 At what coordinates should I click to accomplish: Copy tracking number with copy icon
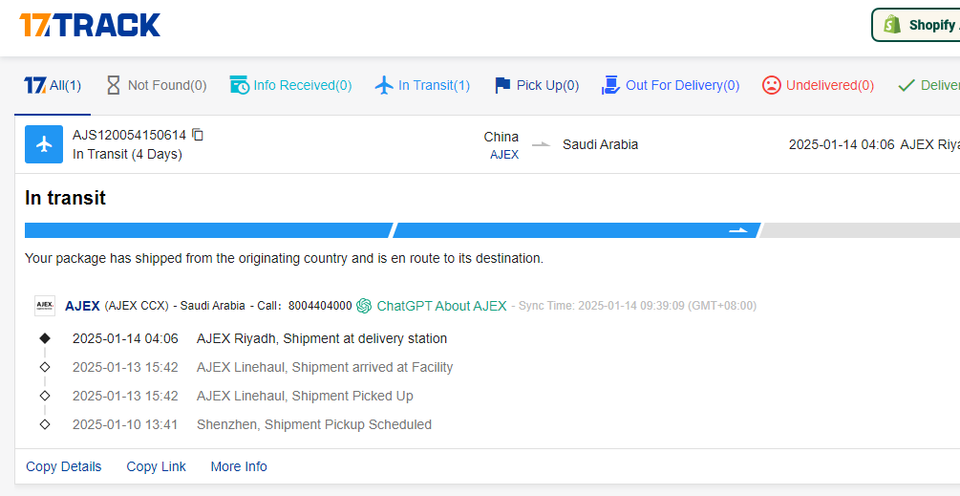coord(198,134)
